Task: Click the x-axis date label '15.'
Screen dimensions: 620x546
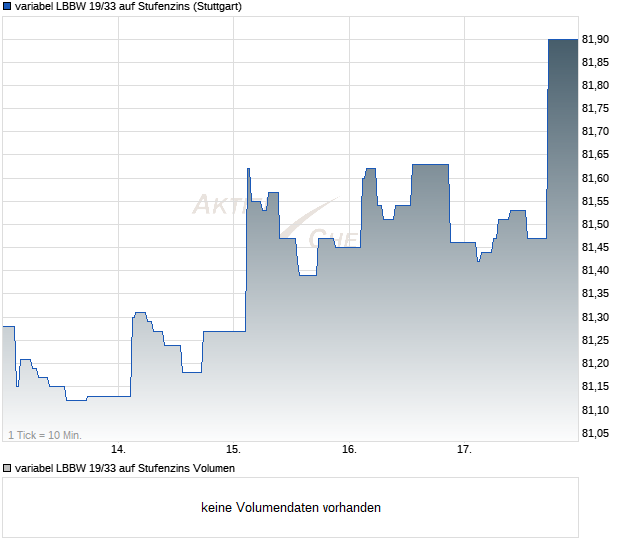Action: point(233,449)
